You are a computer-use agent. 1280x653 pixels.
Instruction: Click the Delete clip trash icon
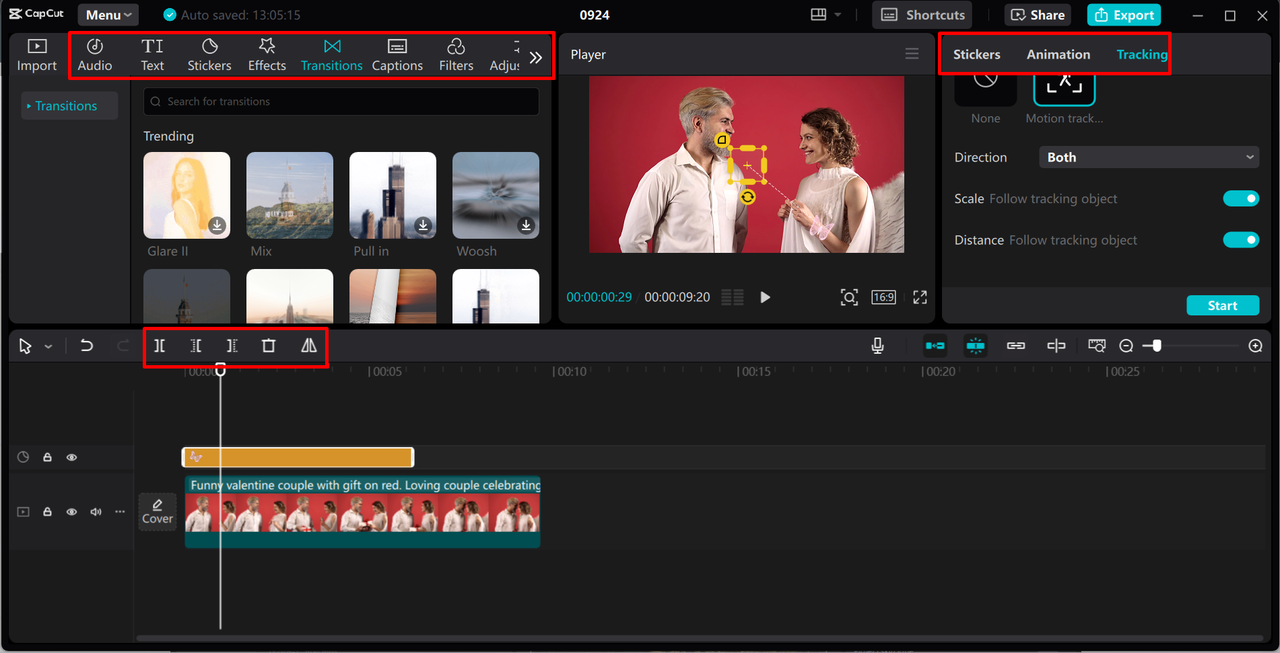pyautogui.click(x=268, y=345)
